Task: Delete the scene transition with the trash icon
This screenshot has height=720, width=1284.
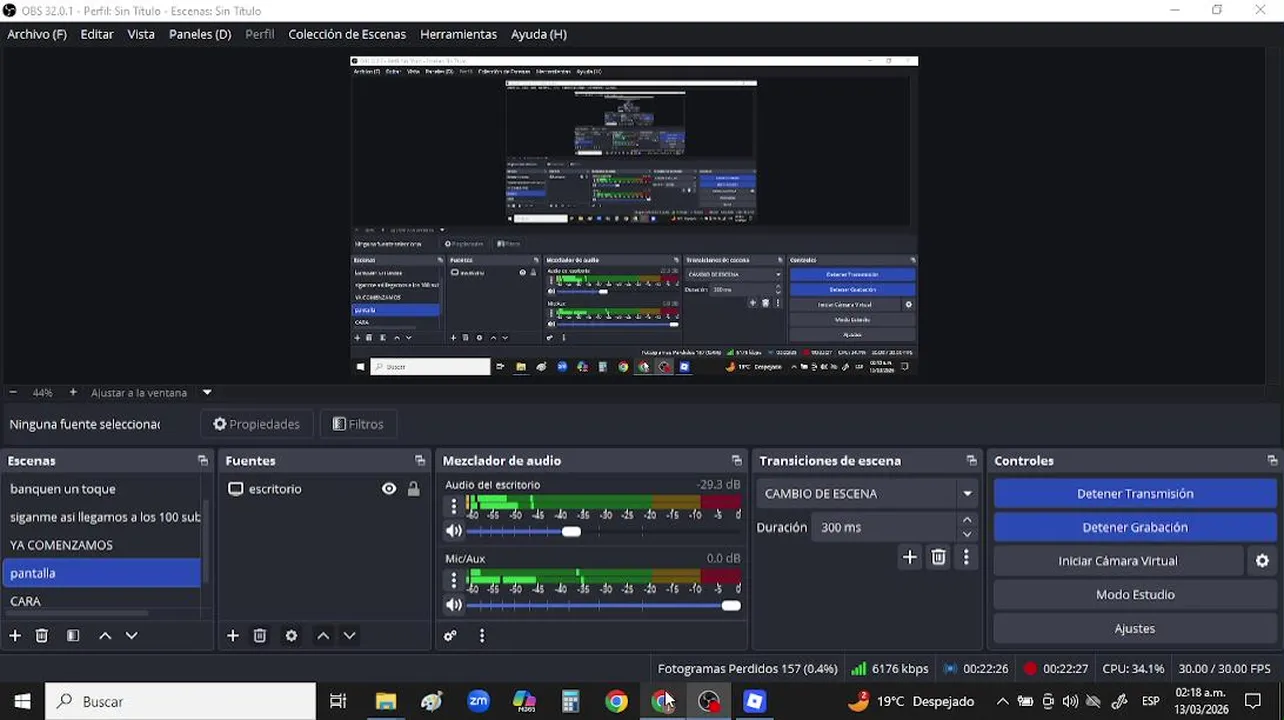Action: pos(938,557)
